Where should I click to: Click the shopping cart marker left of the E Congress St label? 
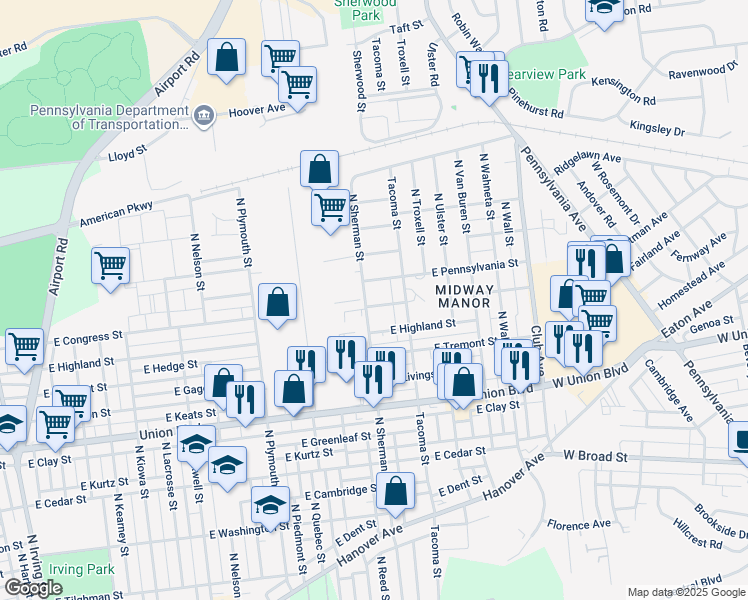click(24, 349)
